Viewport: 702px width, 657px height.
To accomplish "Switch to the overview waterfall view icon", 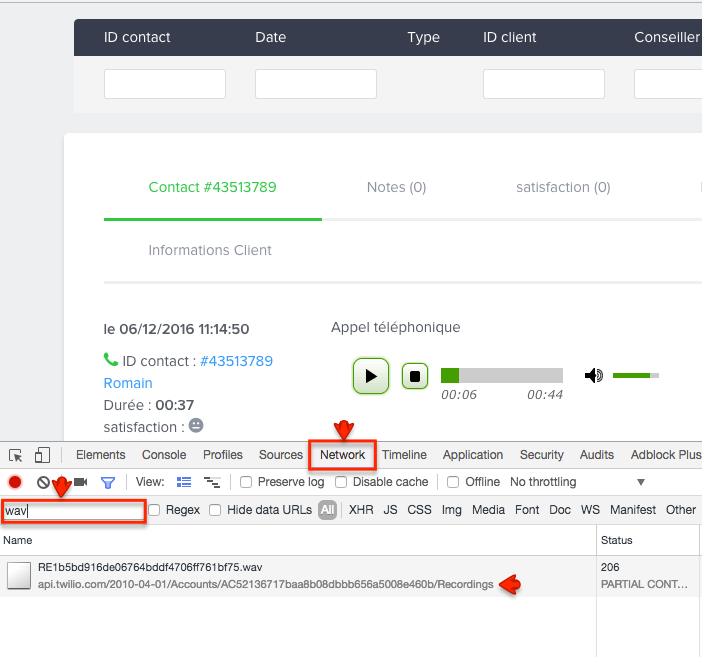I will [x=212, y=482].
